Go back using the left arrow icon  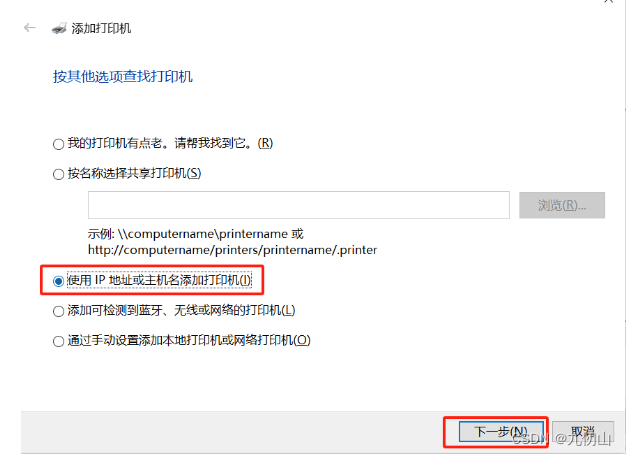(30, 28)
